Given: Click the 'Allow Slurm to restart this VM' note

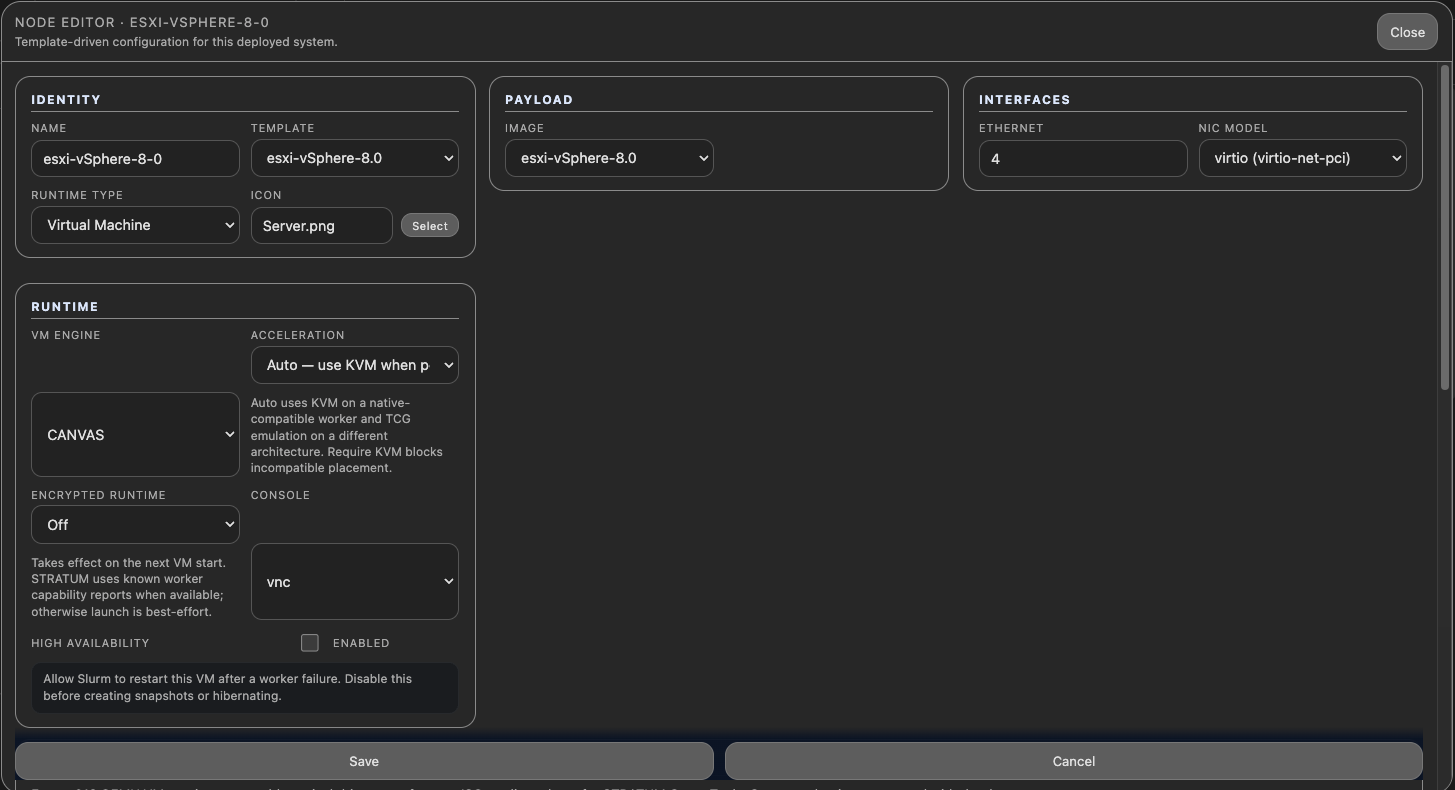Looking at the screenshot, I should pos(245,687).
